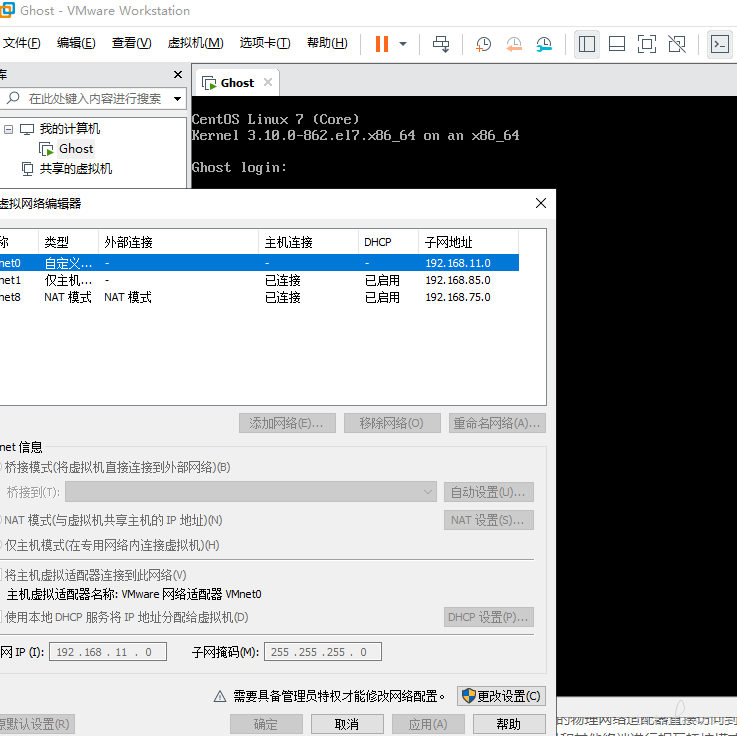Expand the library search dropdown arrow
Image resolution: width=737 pixels, height=736 pixels.
(177, 99)
